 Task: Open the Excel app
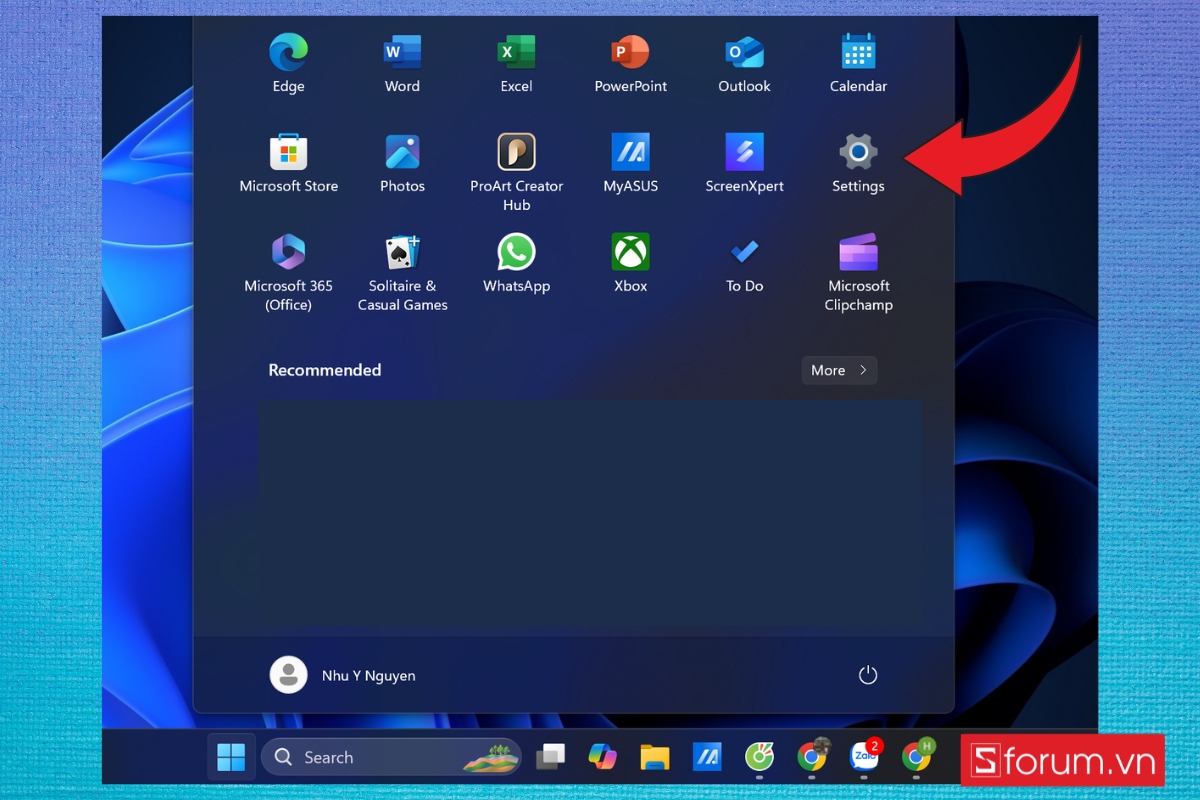point(516,62)
